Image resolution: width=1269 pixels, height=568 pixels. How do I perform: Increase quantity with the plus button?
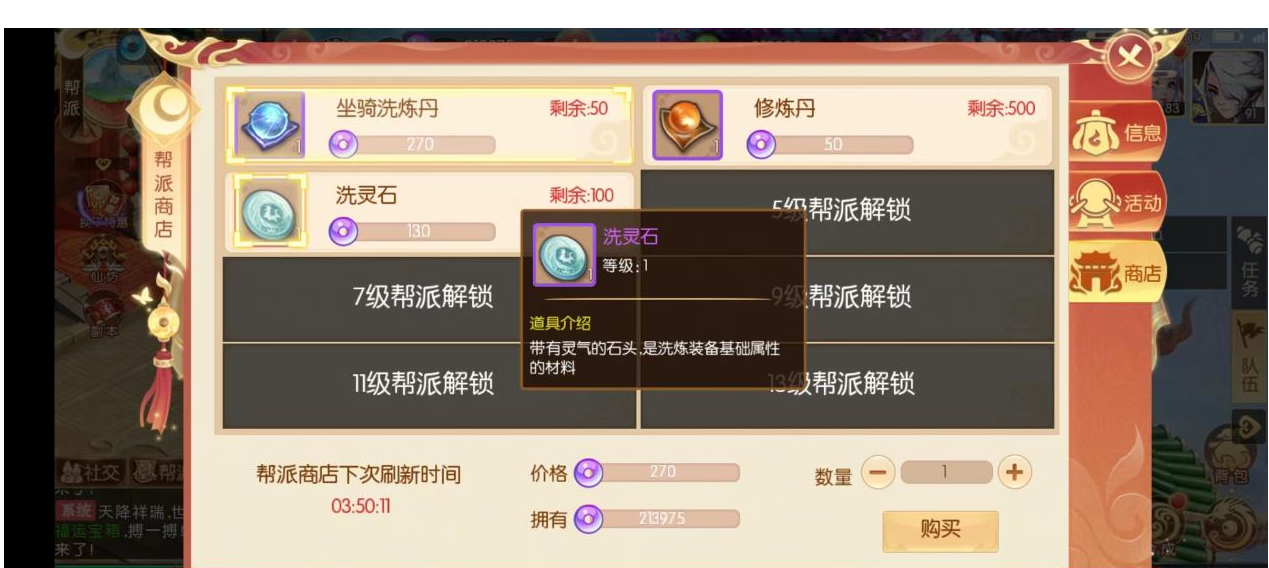click(1014, 472)
